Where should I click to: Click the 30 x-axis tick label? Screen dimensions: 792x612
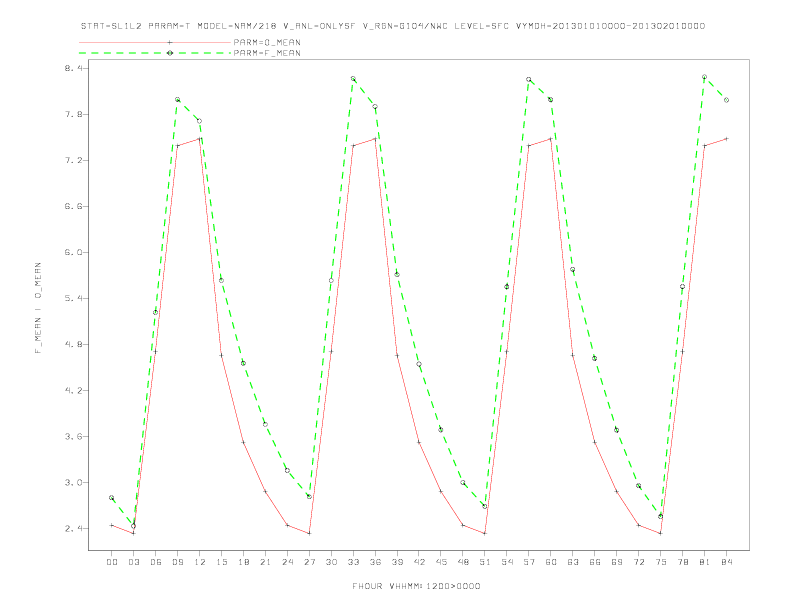tap(331, 562)
